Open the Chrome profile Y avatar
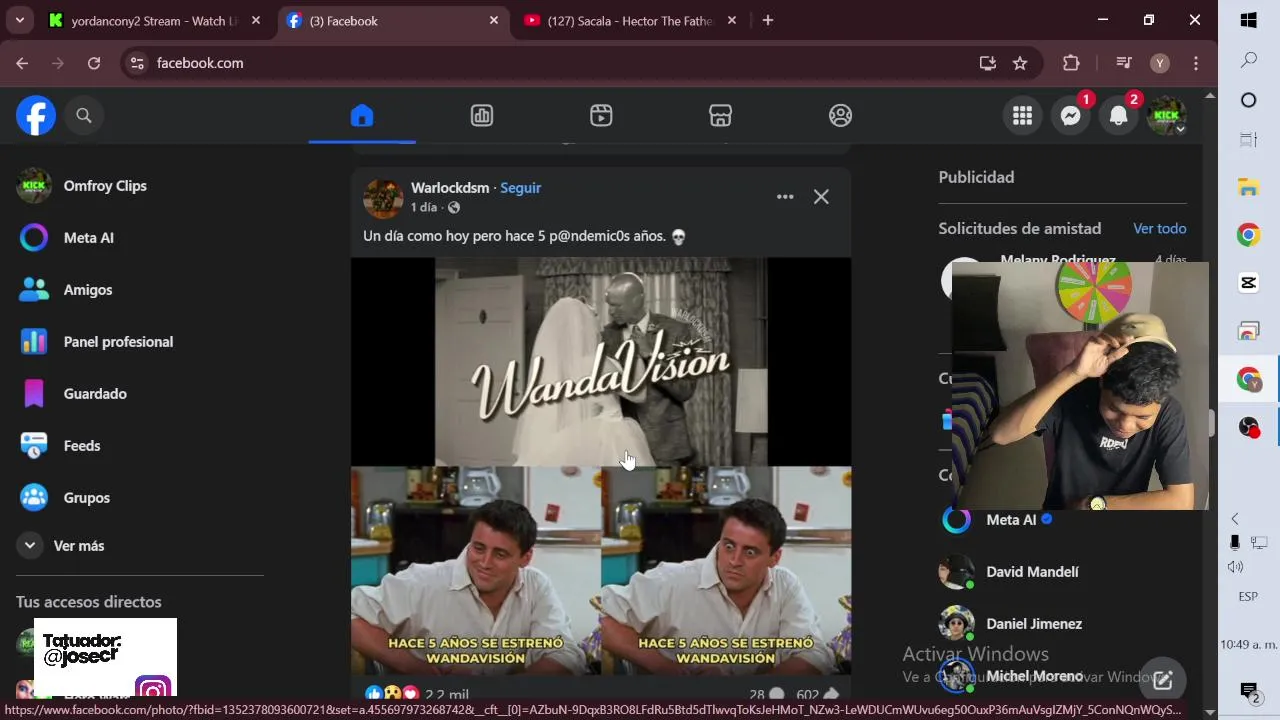This screenshot has height=720, width=1280. (1160, 63)
